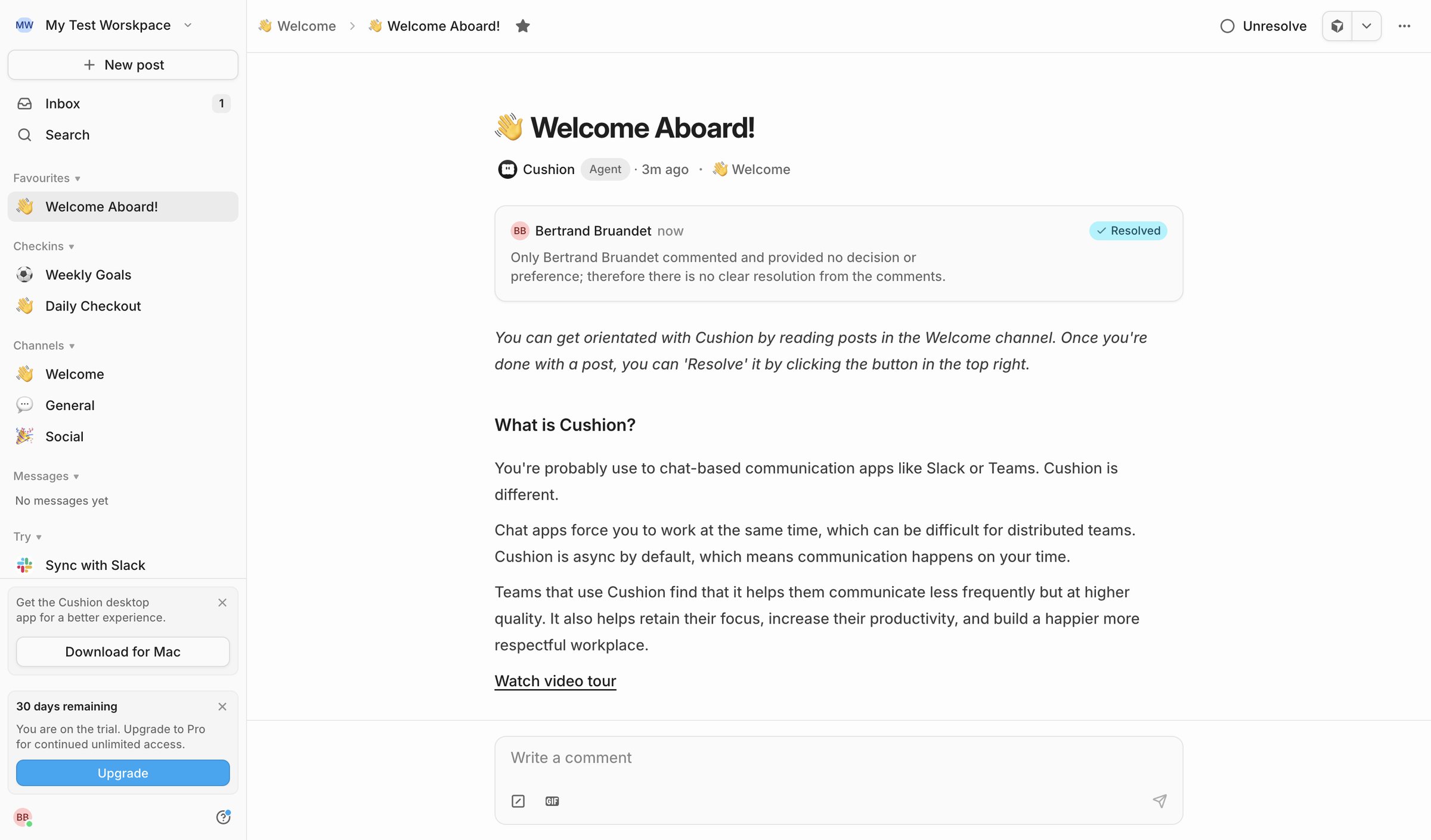Open the Welcome channel tag under title
Viewport: 1431px width, 840px height.
click(x=751, y=169)
